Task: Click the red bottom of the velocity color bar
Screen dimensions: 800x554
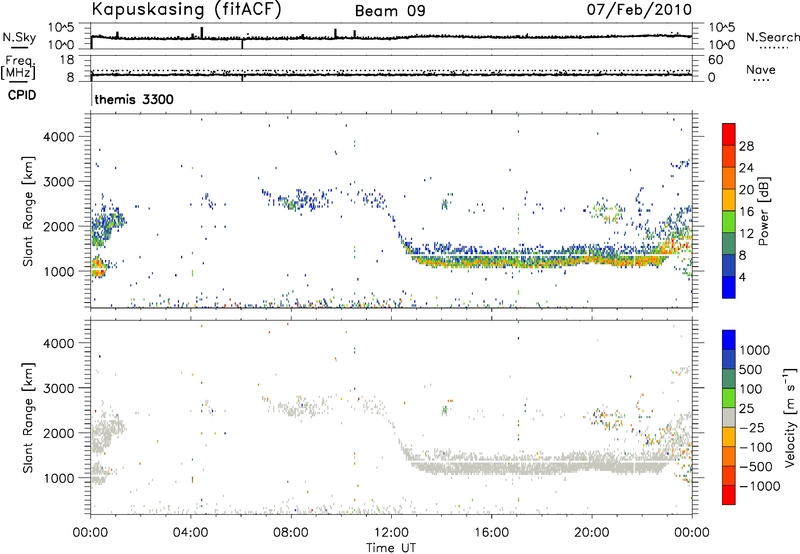Action: point(729,495)
